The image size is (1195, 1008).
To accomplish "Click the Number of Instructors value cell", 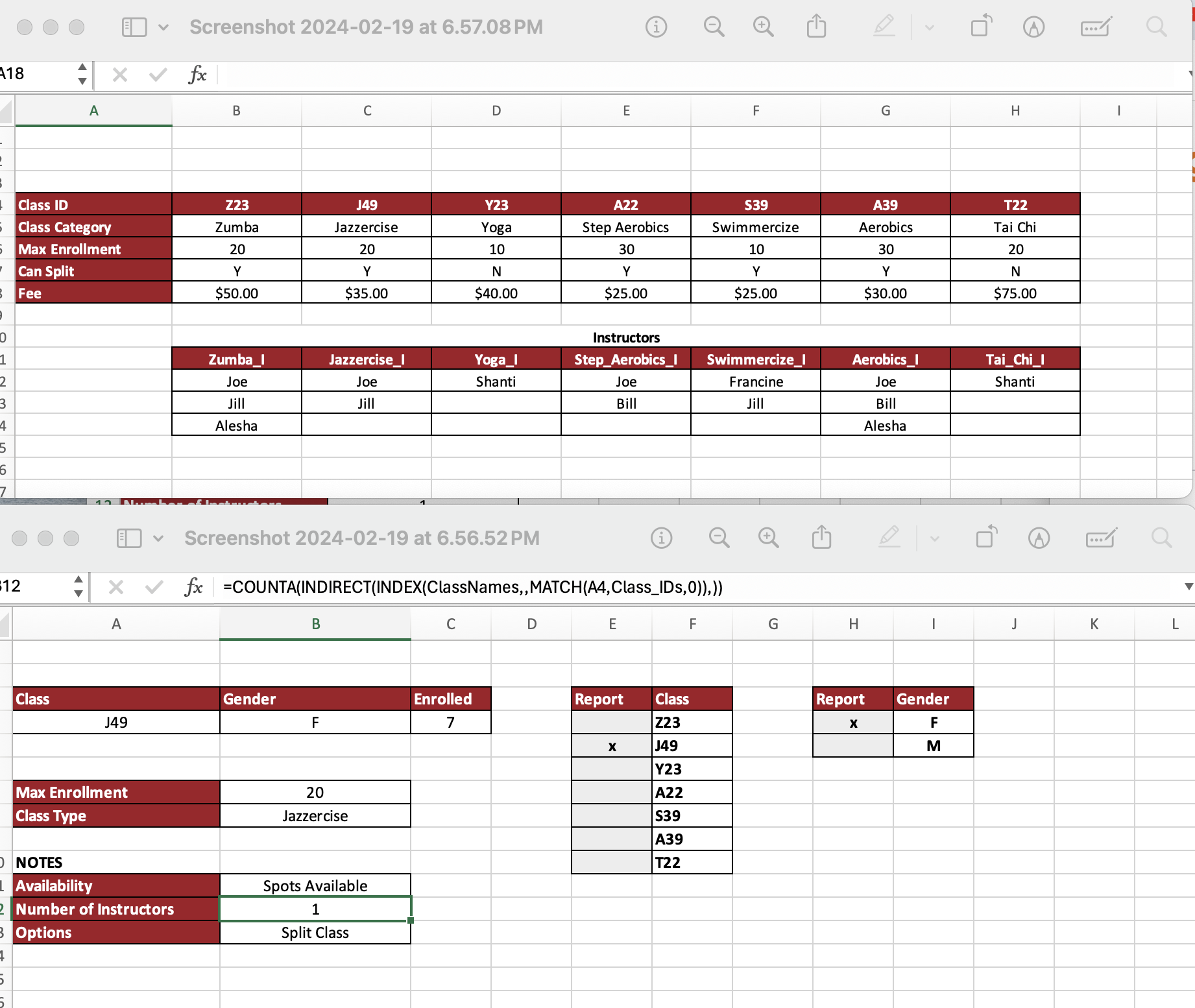I will coord(315,909).
